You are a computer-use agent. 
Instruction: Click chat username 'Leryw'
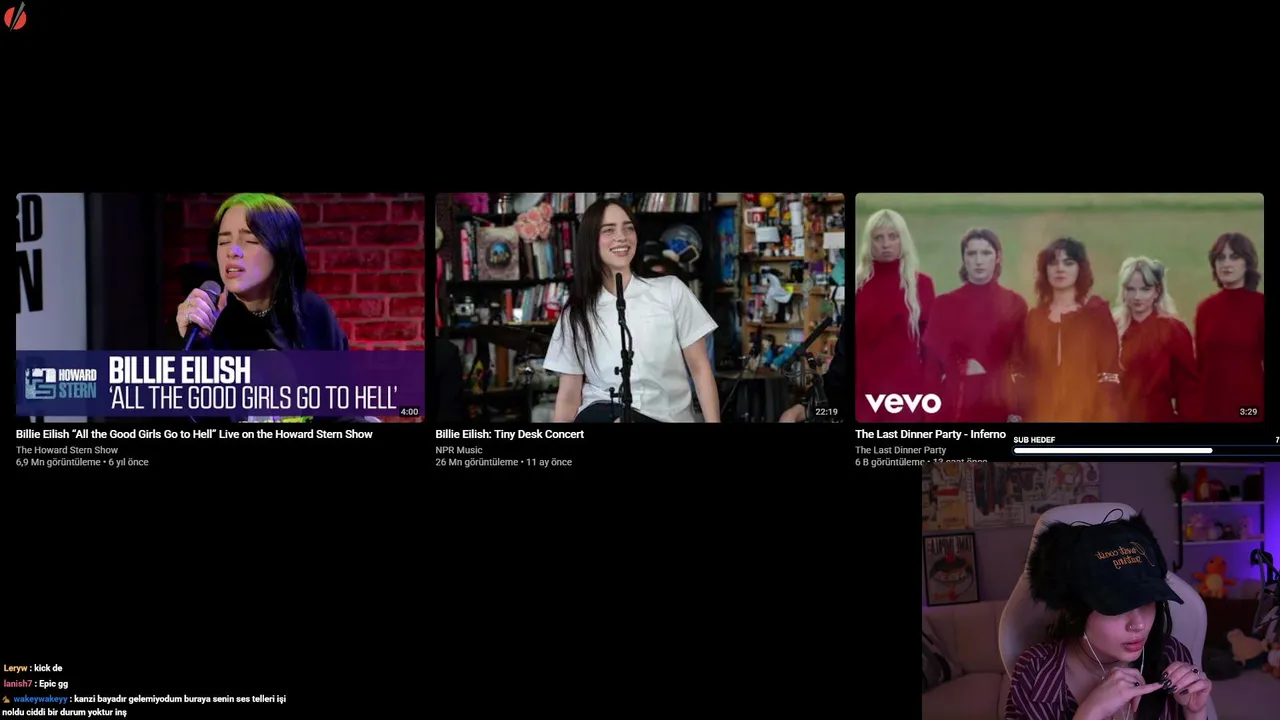(15, 668)
